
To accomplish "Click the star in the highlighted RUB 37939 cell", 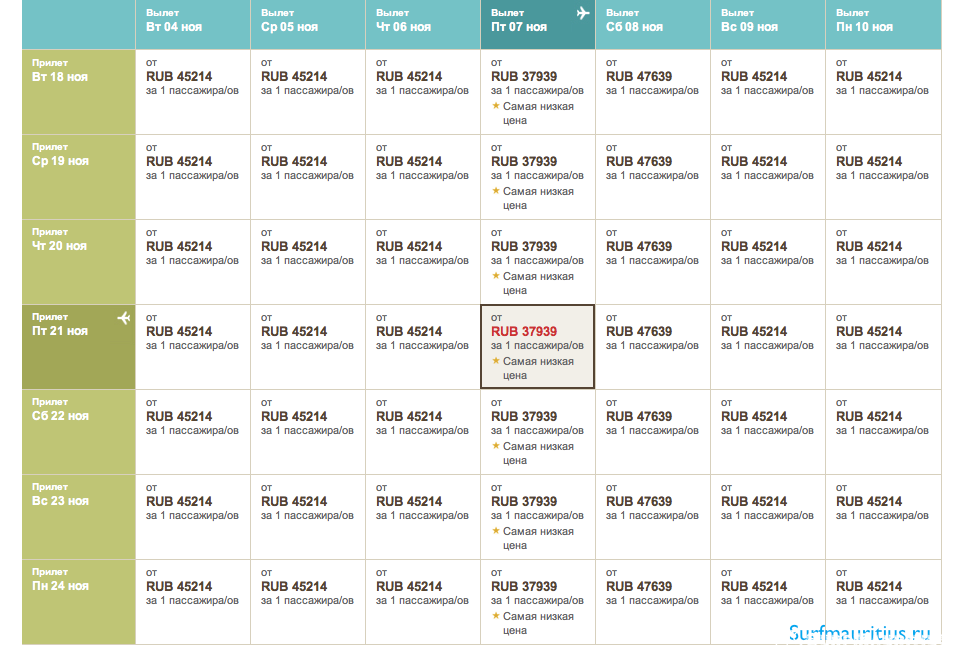I will [x=496, y=361].
